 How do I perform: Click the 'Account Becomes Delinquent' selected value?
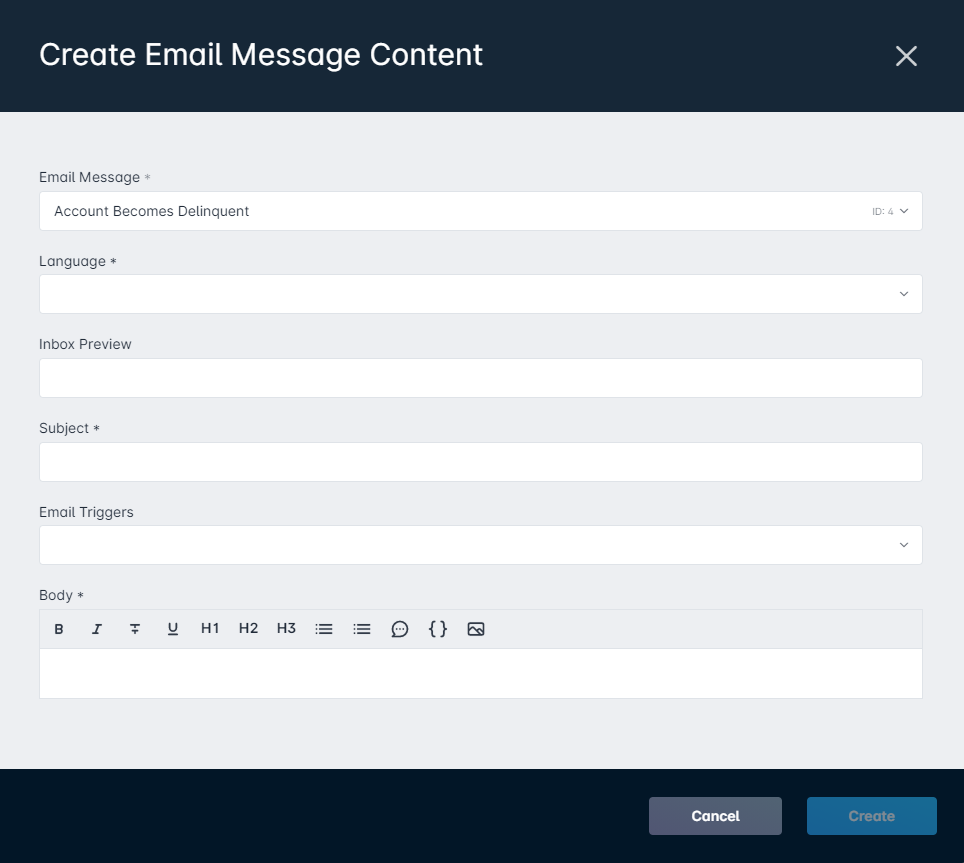(x=151, y=211)
